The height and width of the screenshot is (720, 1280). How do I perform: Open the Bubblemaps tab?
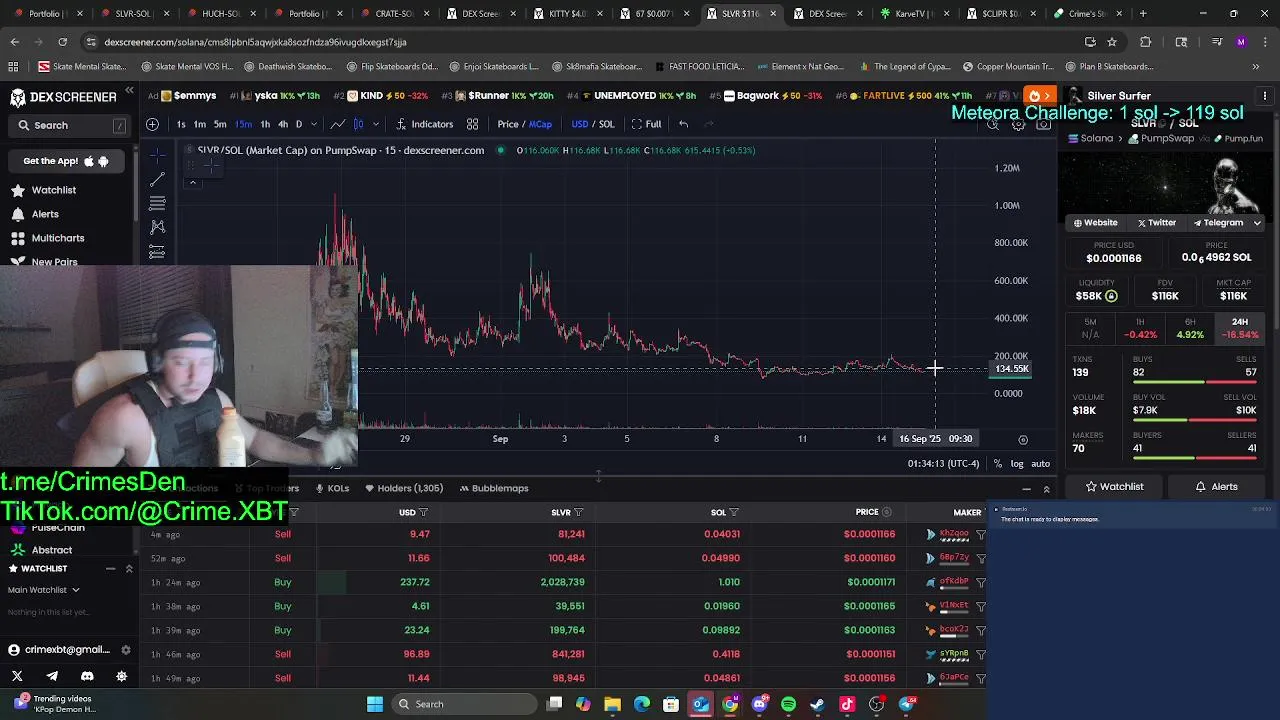point(493,488)
